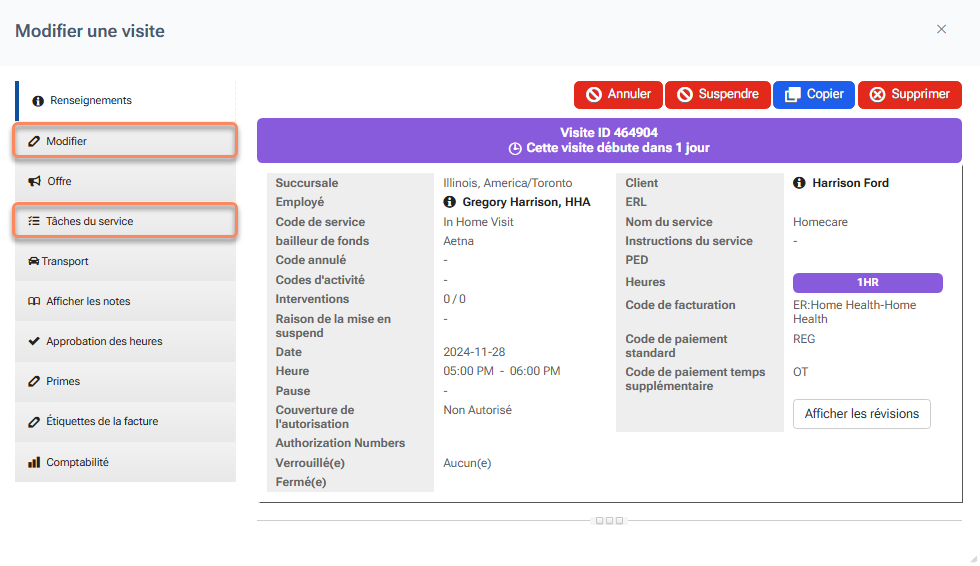Click the bar chart icon for Comptabilité

pos(34,462)
